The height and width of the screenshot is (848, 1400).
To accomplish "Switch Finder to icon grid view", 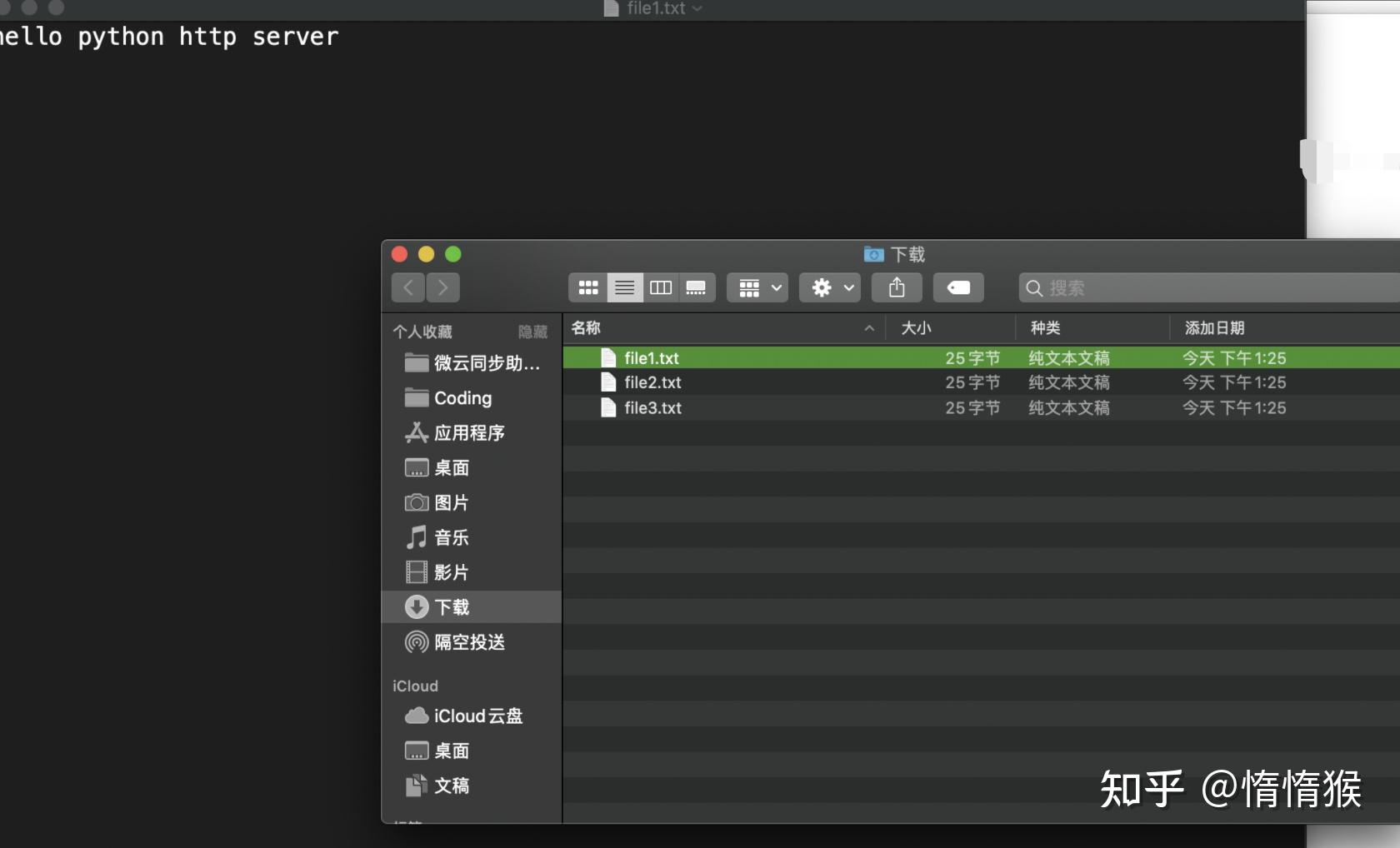I will click(587, 287).
